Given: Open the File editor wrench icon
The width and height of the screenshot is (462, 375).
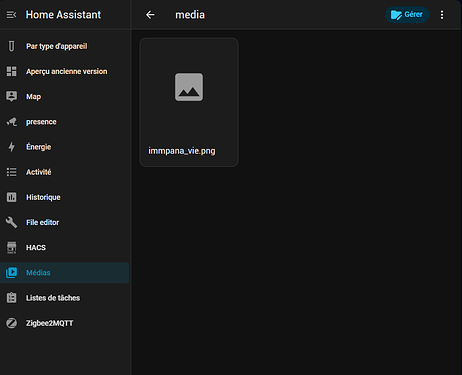Looking at the screenshot, I should (x=12, y=222).
